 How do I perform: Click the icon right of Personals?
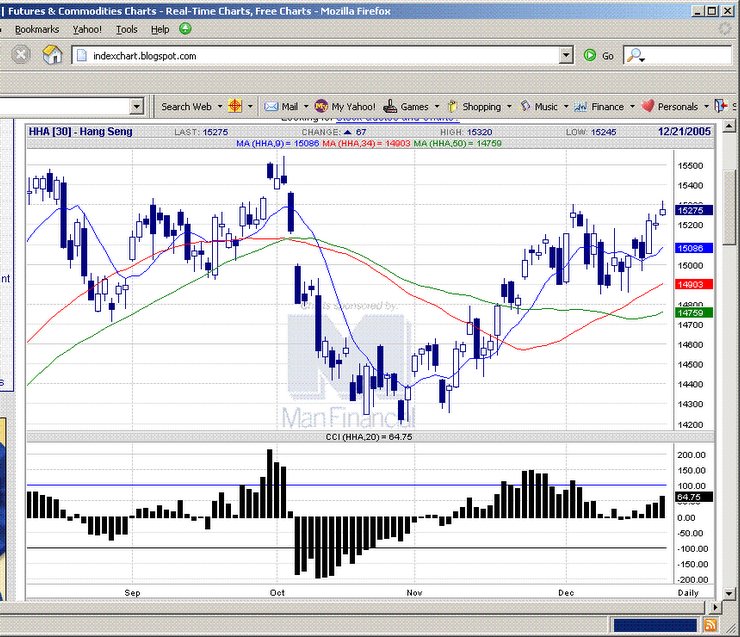[x=721, y=106]
